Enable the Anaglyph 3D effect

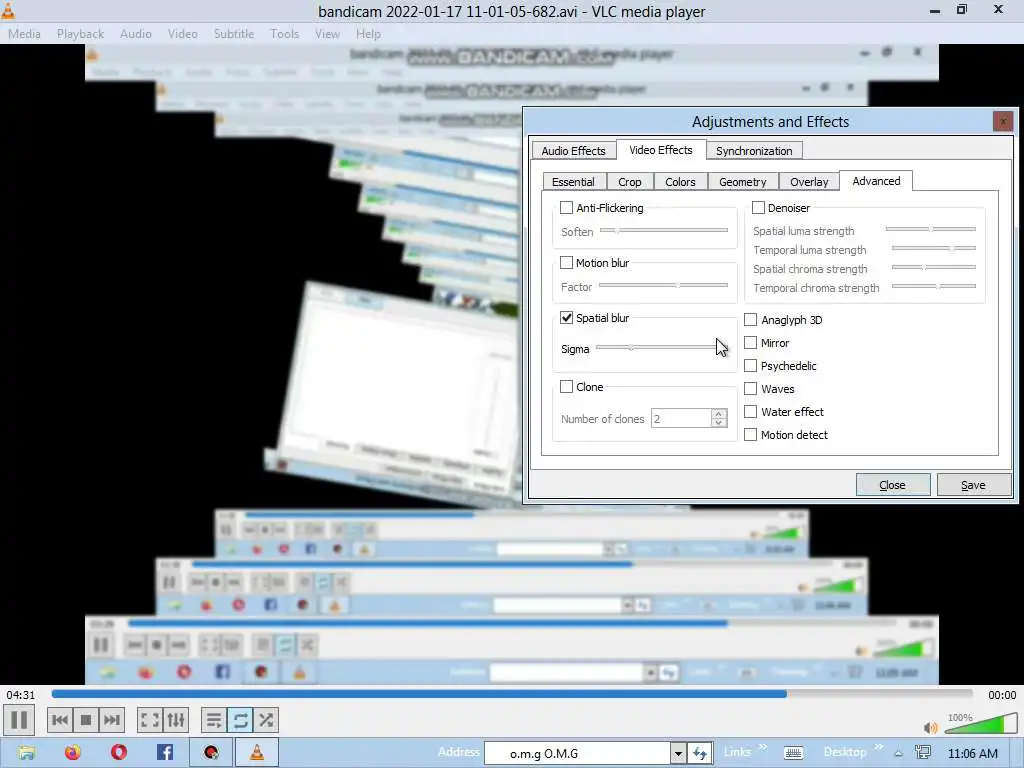(750, 319)
